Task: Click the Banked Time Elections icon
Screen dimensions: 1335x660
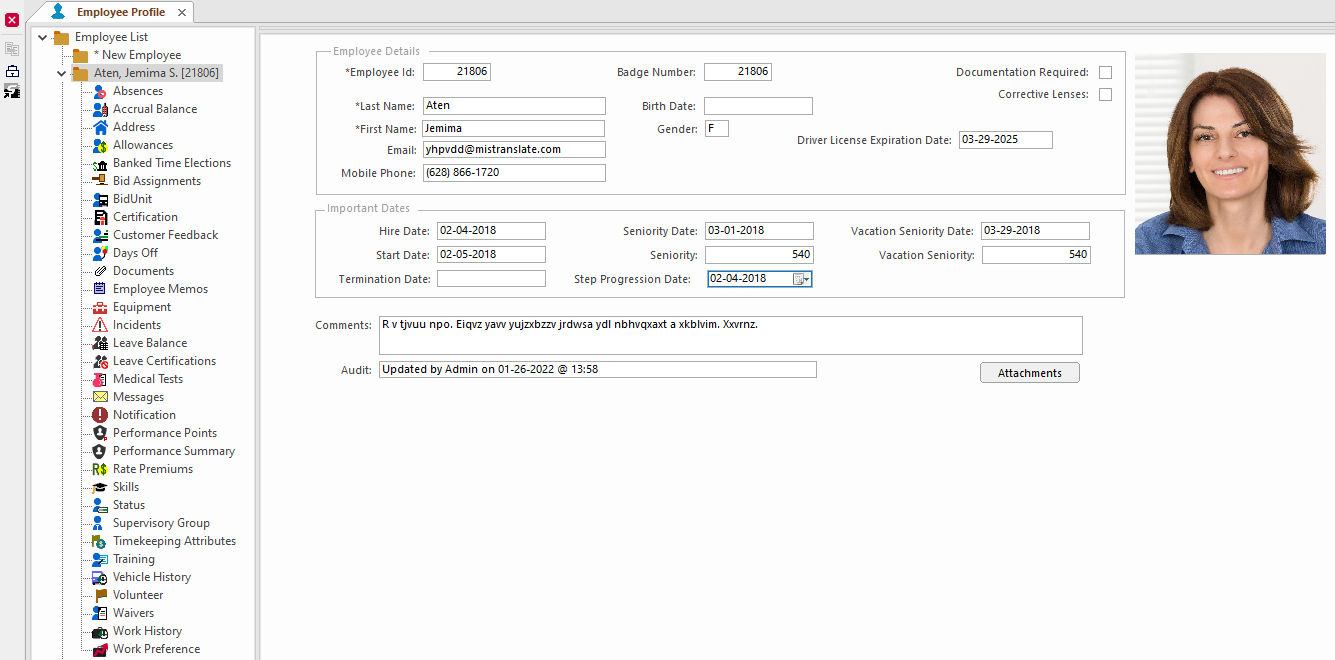Action: tap(100, 163)
